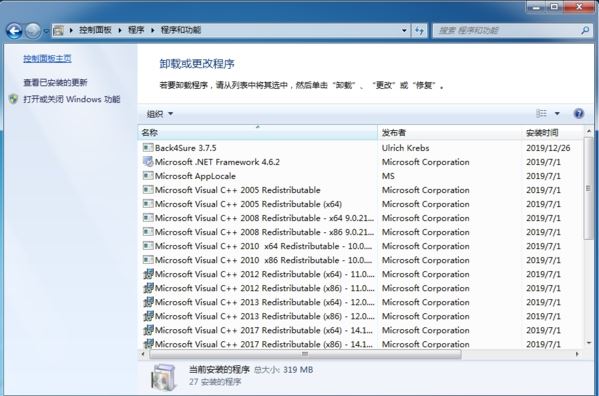Screen dimensions: 599x396
Task: Maximize the Programs and Features window
Action: [x=554, y=6]
